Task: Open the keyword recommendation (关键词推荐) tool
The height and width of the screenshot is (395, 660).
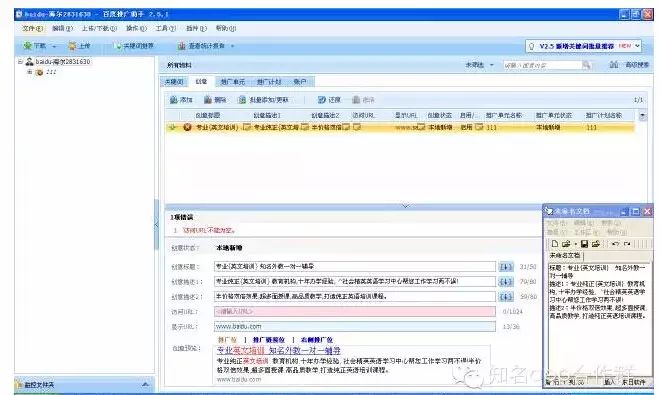Action: [x=135, y=45]
